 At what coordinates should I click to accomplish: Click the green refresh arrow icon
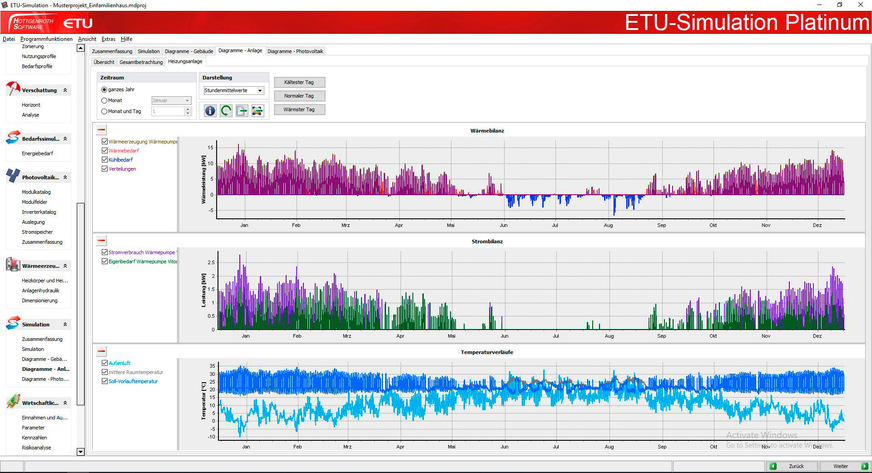[226, 111]
